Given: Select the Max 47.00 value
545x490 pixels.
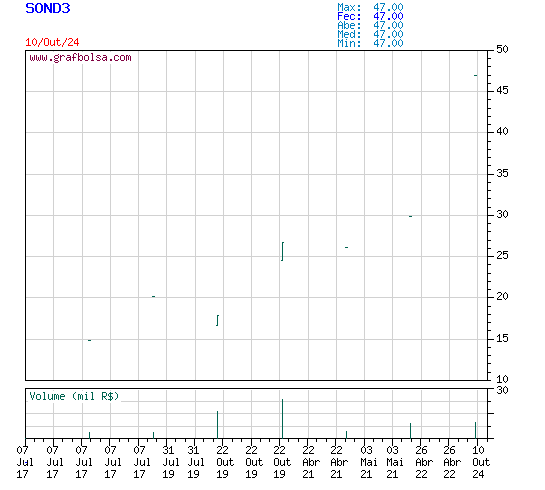Looking at the screenshot, I should [x=388, y=7].
